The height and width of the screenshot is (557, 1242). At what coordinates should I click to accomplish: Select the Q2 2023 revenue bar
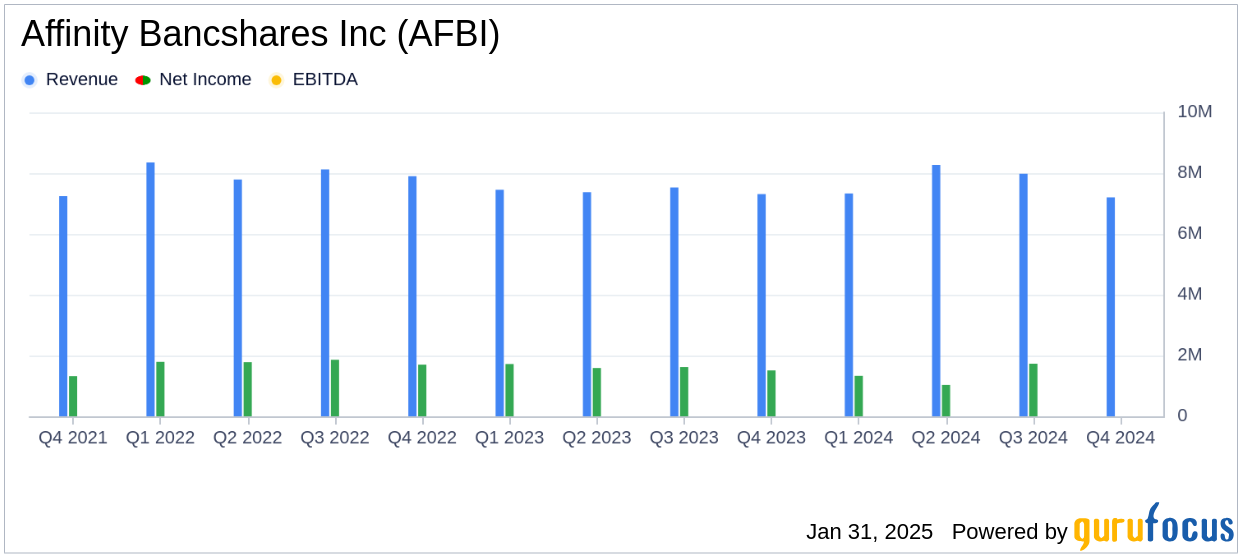pyautogui.click(x=587, y=304)
